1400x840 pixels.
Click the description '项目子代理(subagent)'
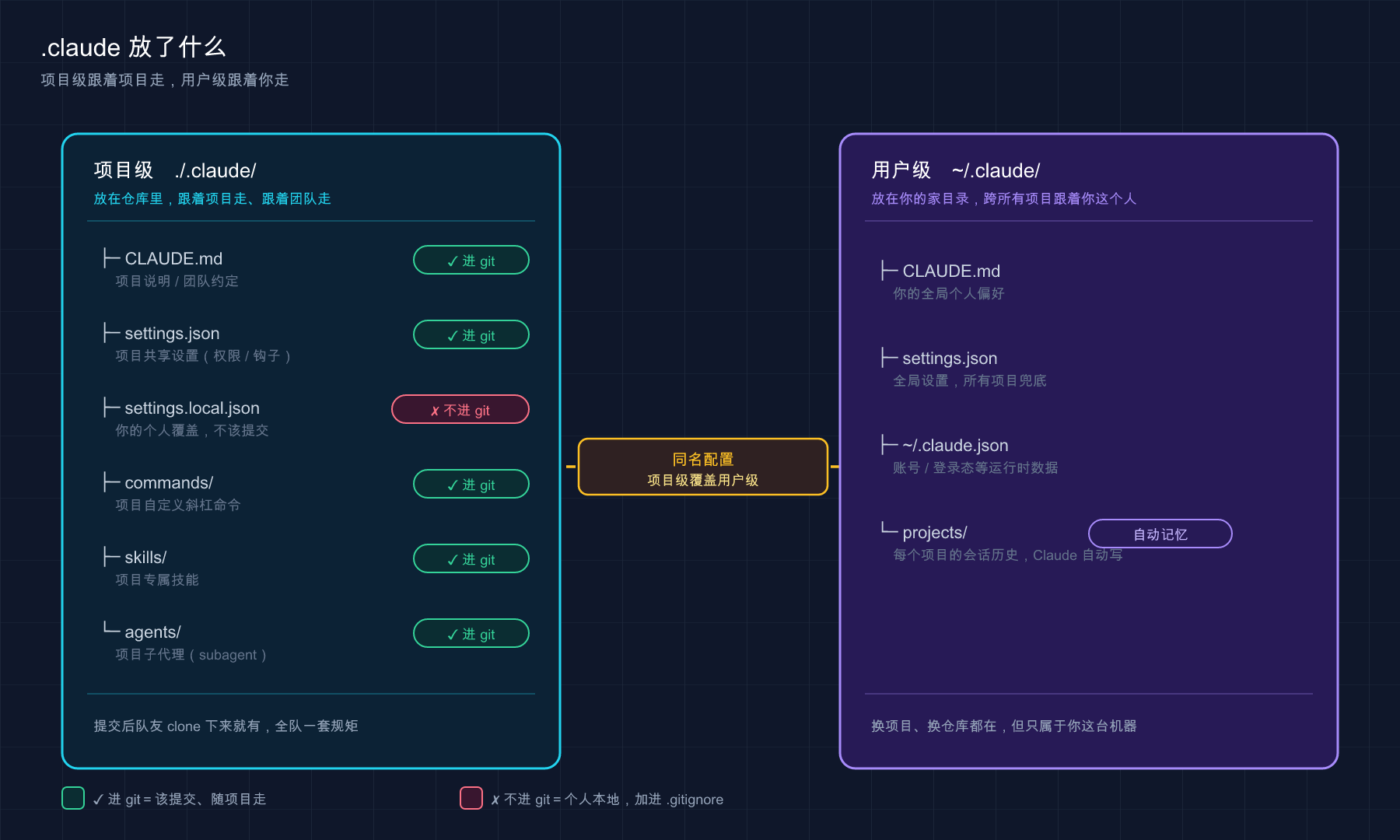tap(192, 655)
